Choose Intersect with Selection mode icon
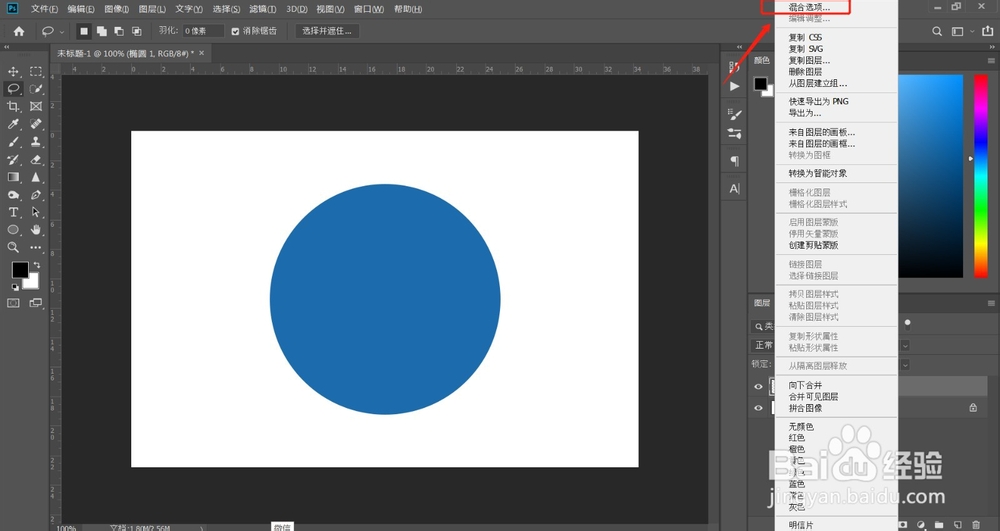The width and height of the screenshot is (1000, 531). pos(136,31)
